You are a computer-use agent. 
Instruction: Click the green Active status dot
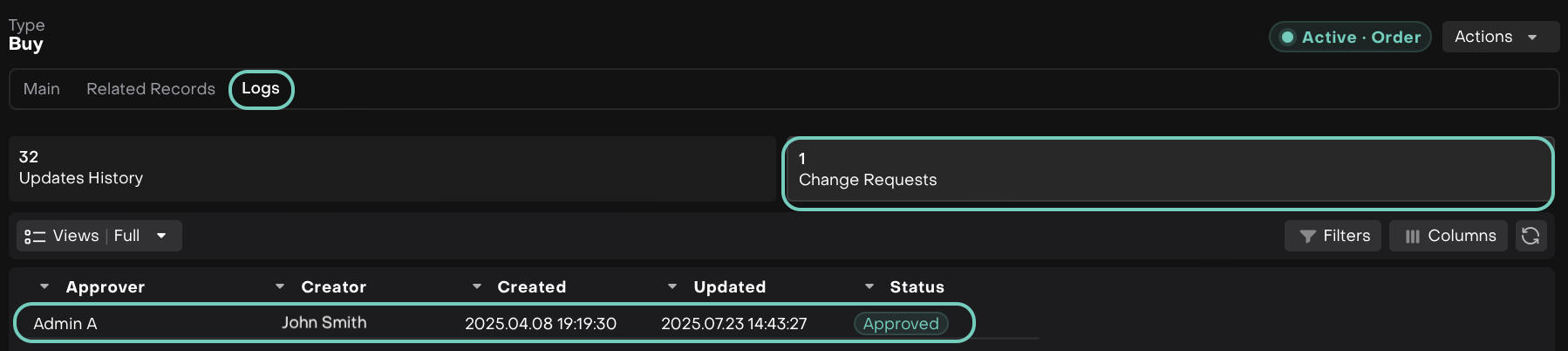pyautogui.click(x=1287, y=38)
